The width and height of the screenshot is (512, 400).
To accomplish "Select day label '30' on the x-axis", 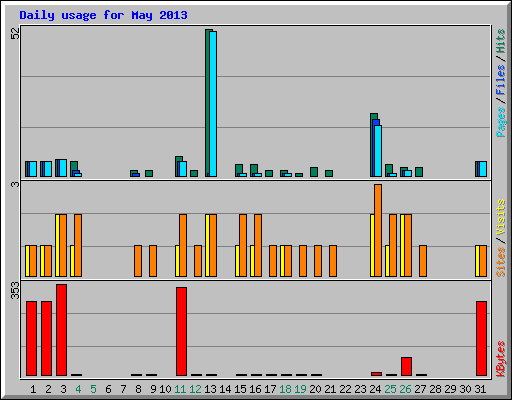I will [x=465, y=389].
